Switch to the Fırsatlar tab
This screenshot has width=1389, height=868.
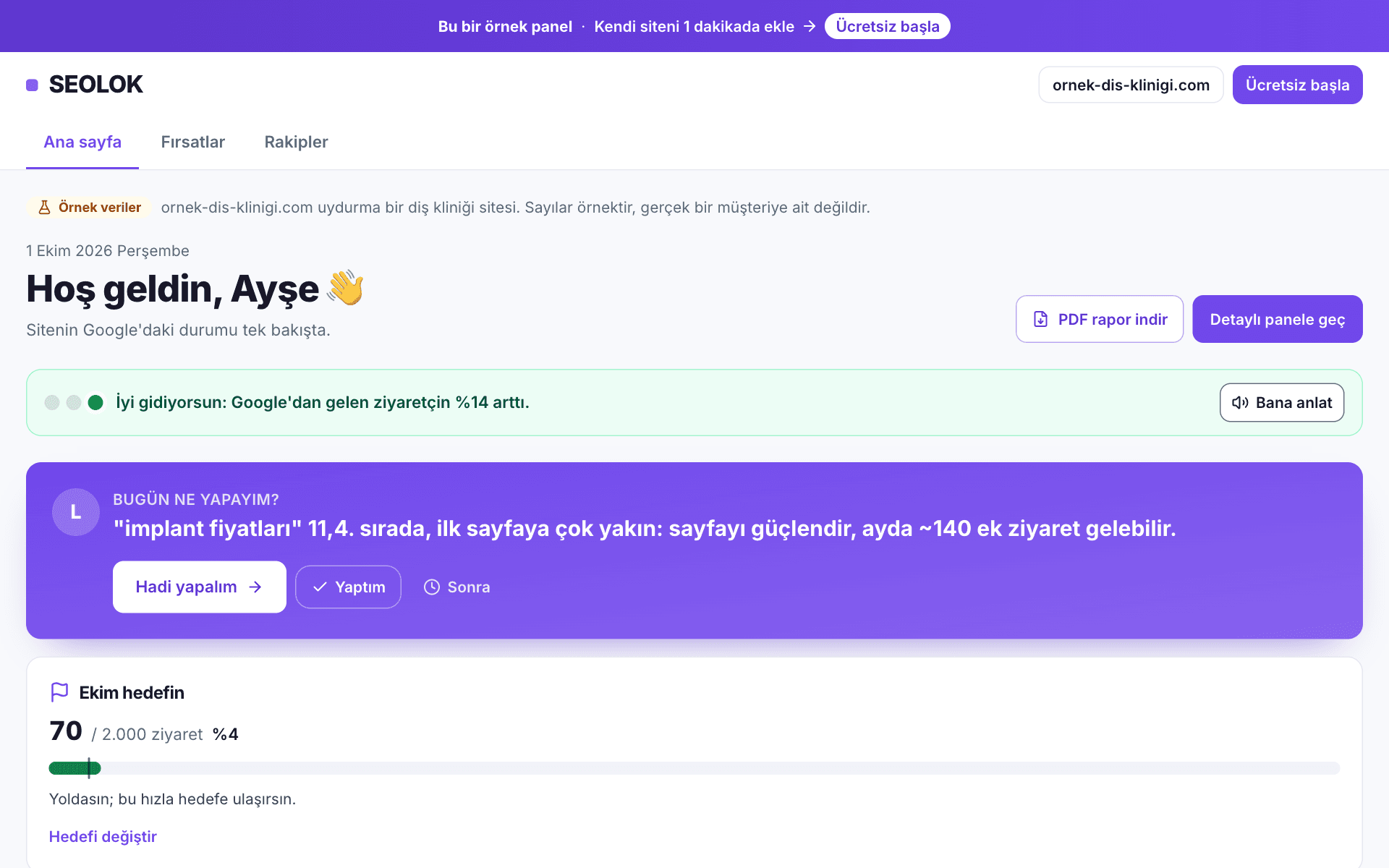coord(193,142)
